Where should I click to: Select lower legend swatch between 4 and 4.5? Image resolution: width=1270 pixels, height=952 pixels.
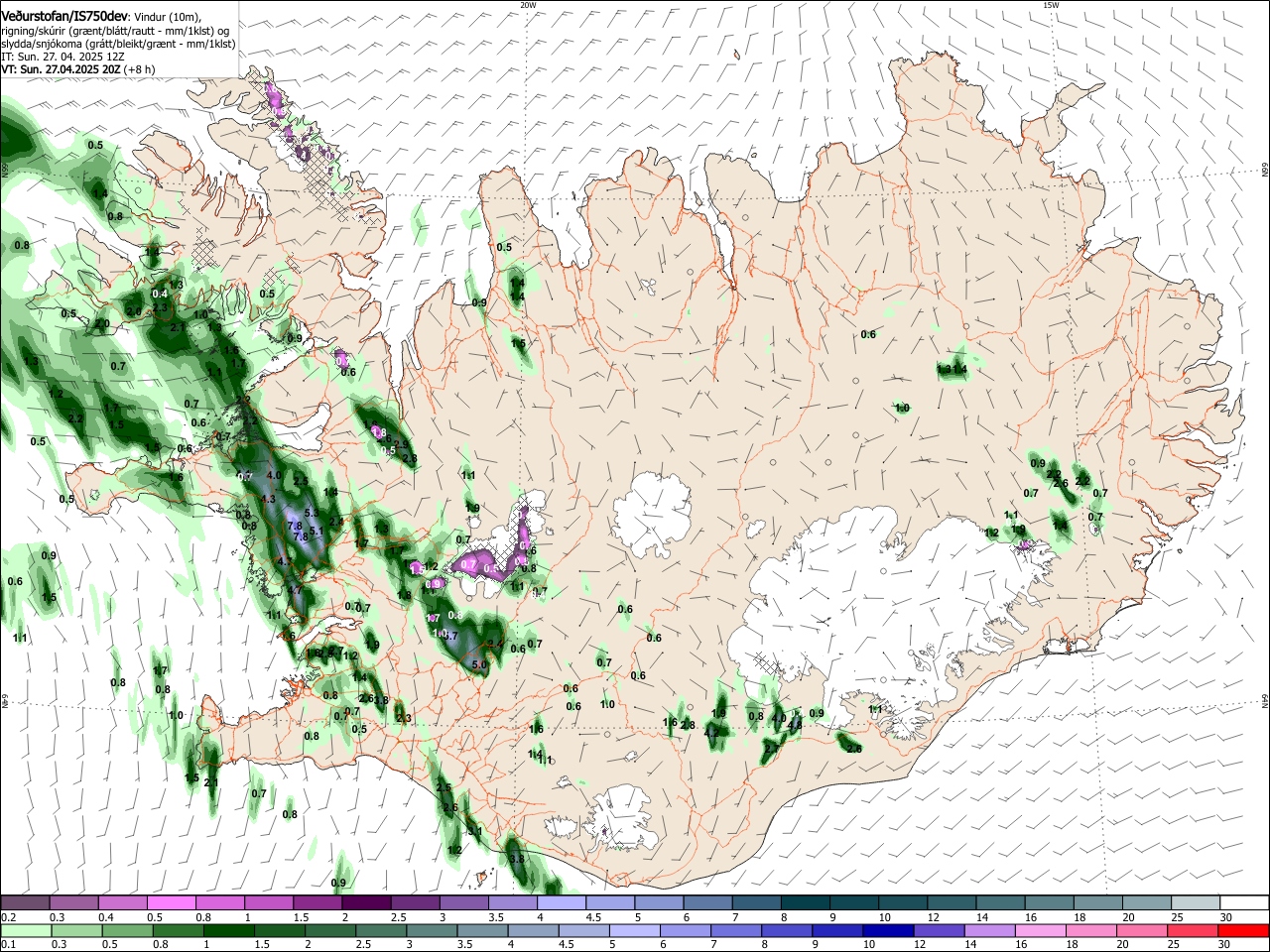533,930
